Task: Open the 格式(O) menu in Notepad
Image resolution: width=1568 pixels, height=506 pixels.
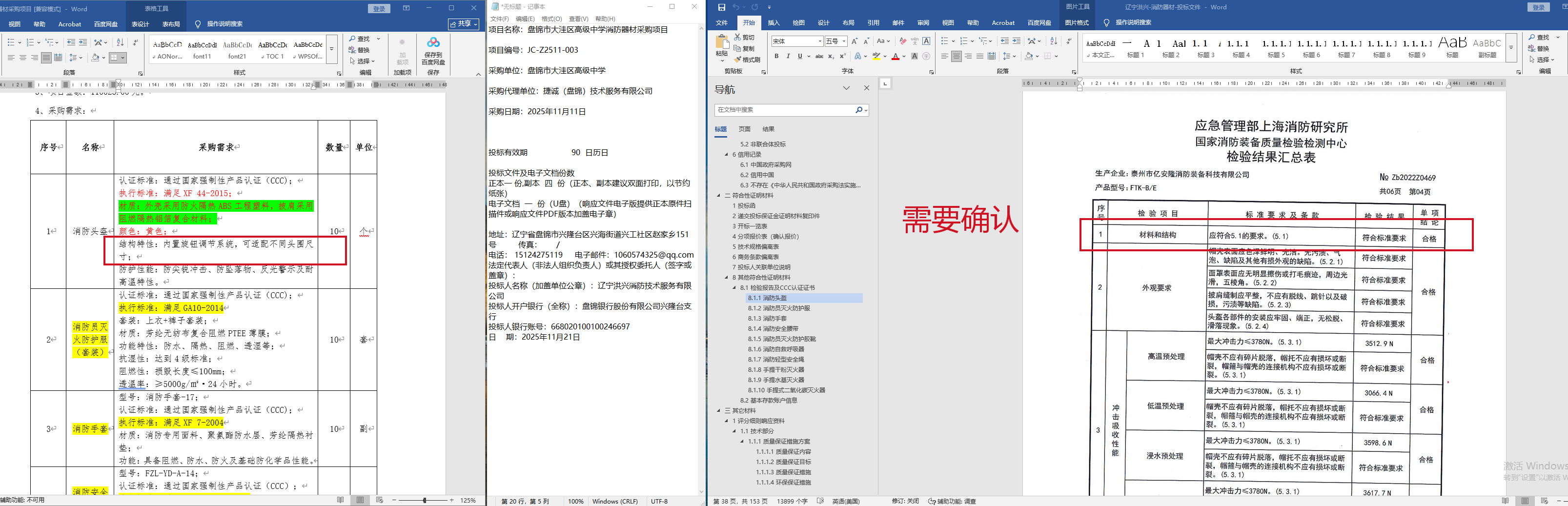Action: 551,19
